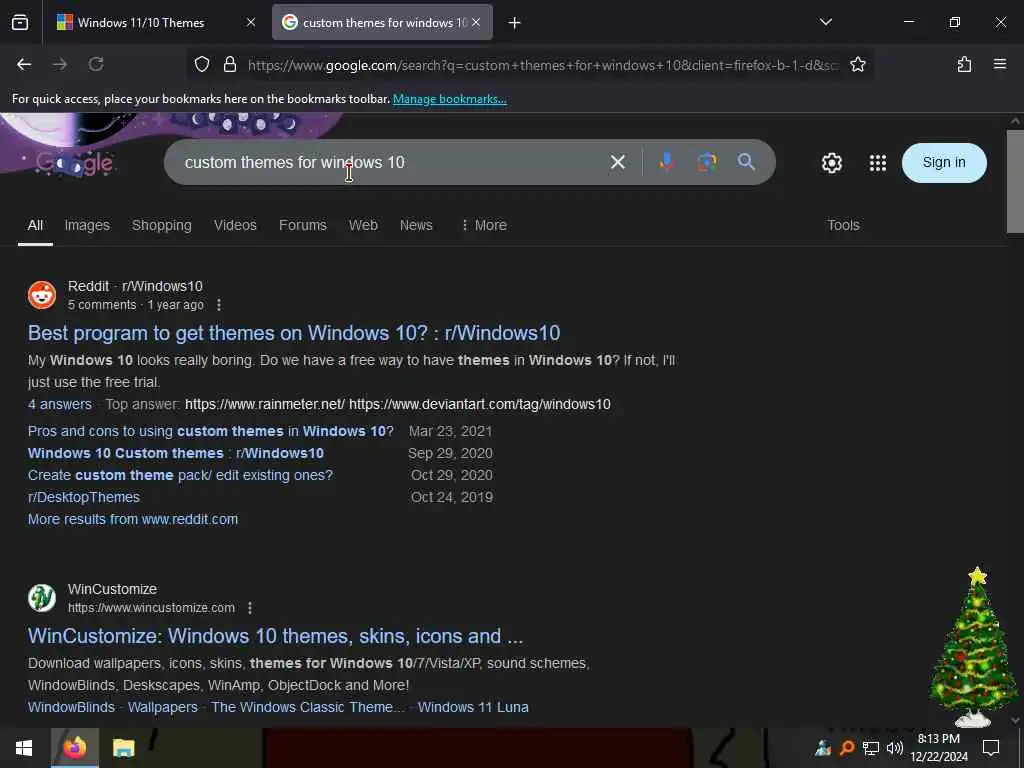
Task: Switch to Windows 11/10 Themes tab
Action: click(x=141, y=23)
